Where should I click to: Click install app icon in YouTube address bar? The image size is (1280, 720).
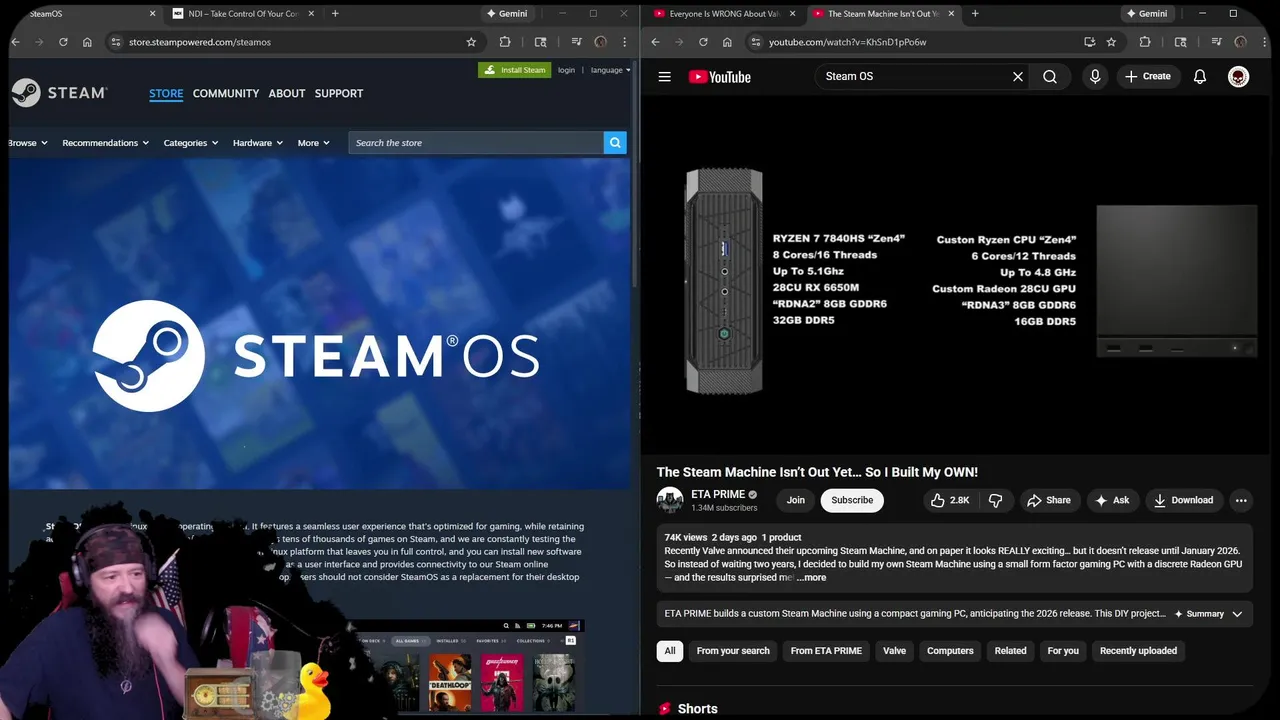click(x=1089, y=42)
